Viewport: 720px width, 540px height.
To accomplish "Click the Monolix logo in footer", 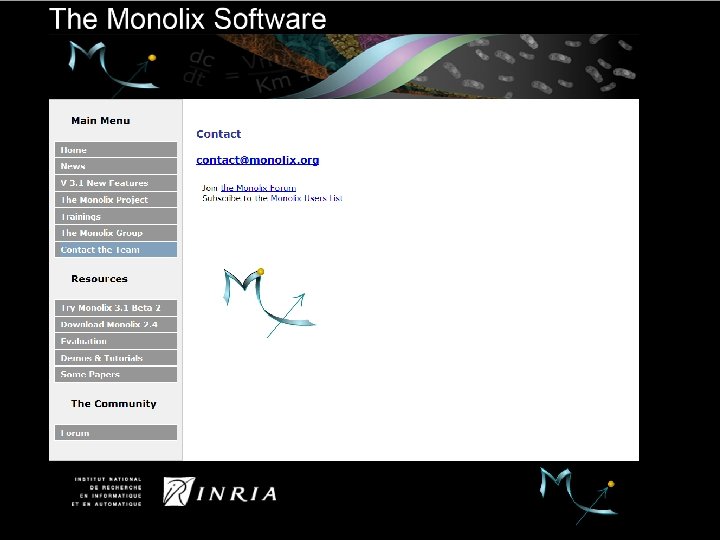I will tap(578, 495).
